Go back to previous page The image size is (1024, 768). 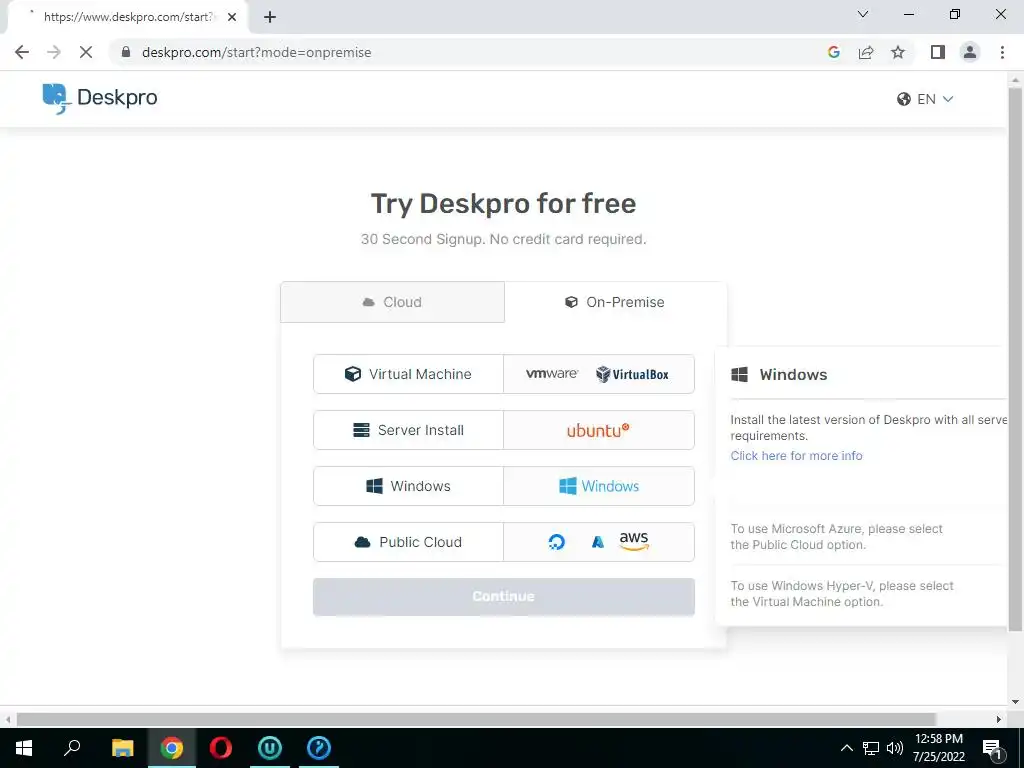[x=22, y=52]
